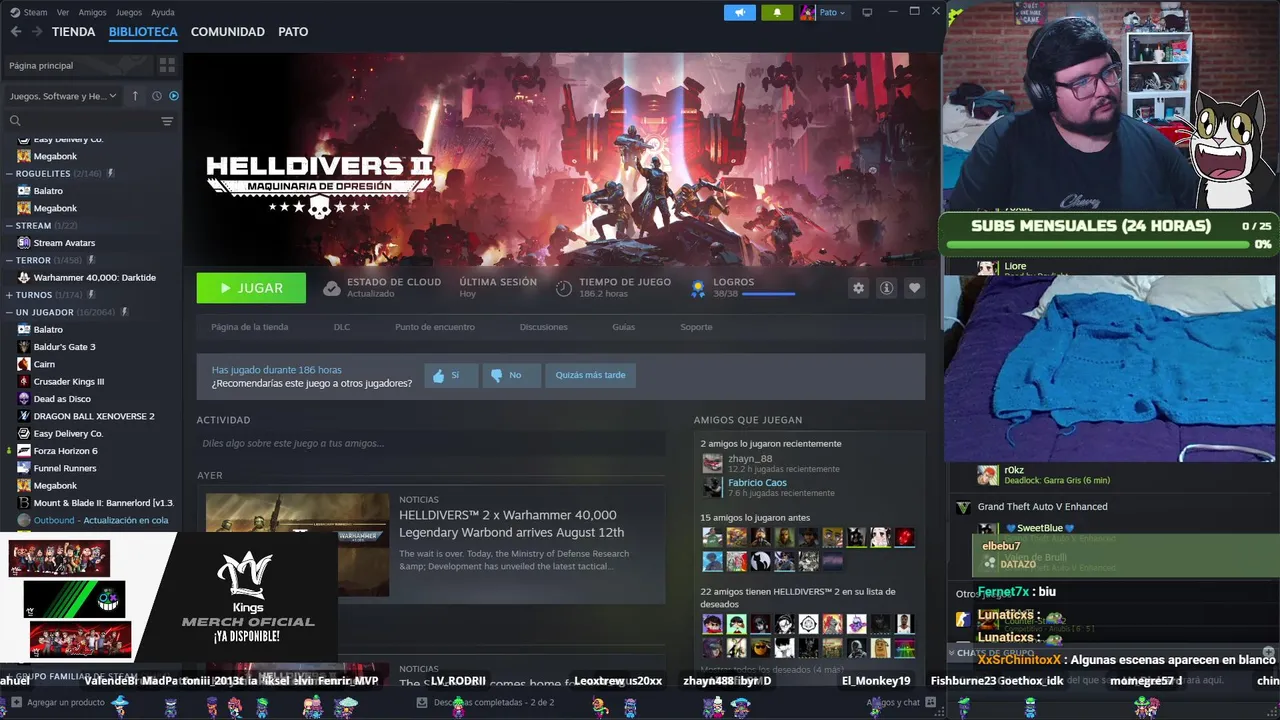Select Forza Horizon 6 game icon
This screenshot has height=720, width=1280.
[x=24, y=451]
